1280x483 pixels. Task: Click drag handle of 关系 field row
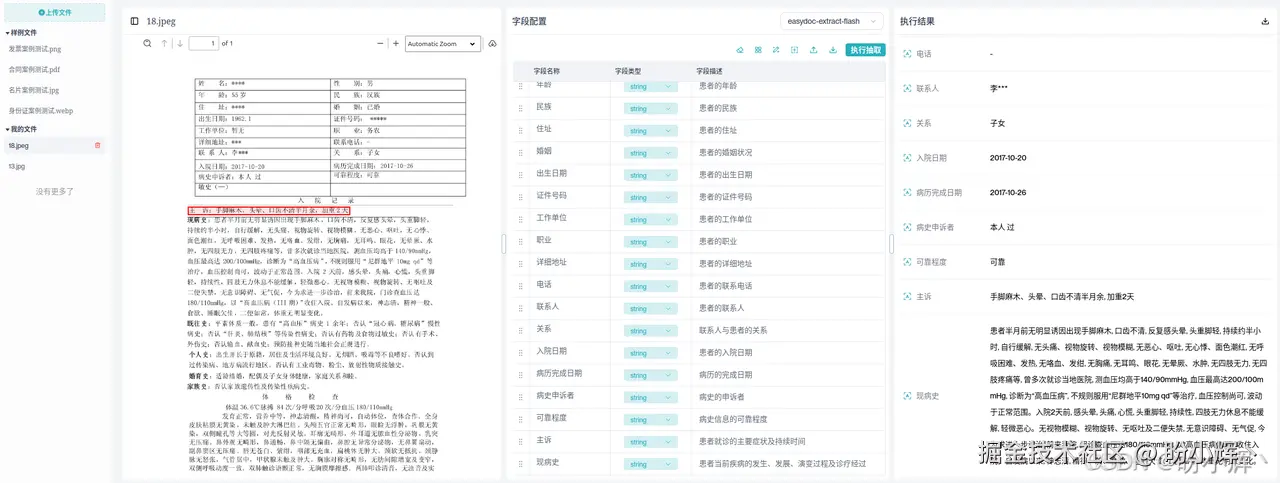(520, 330)
